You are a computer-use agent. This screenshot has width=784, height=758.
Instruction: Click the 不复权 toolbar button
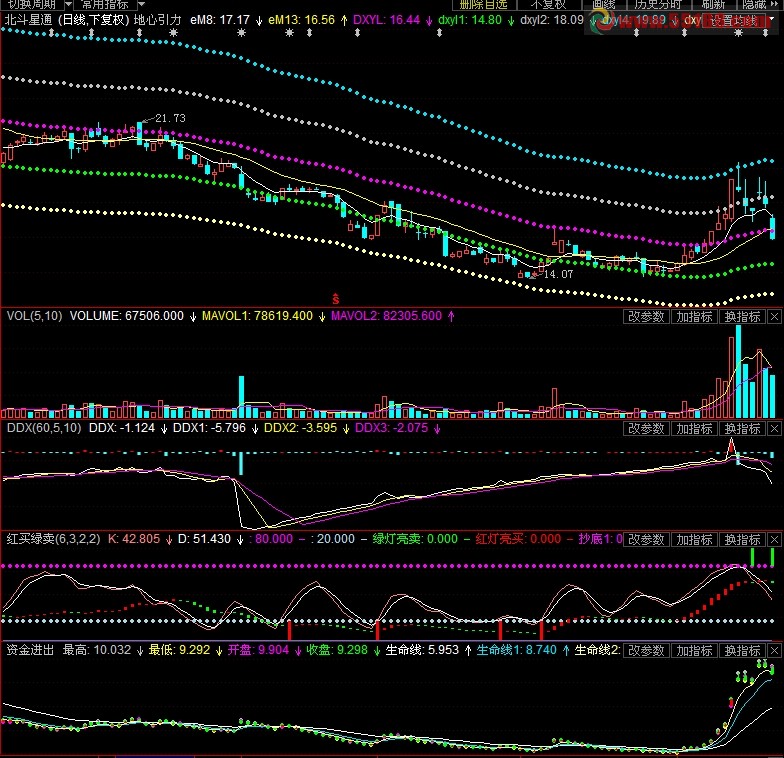coord(548,4)
